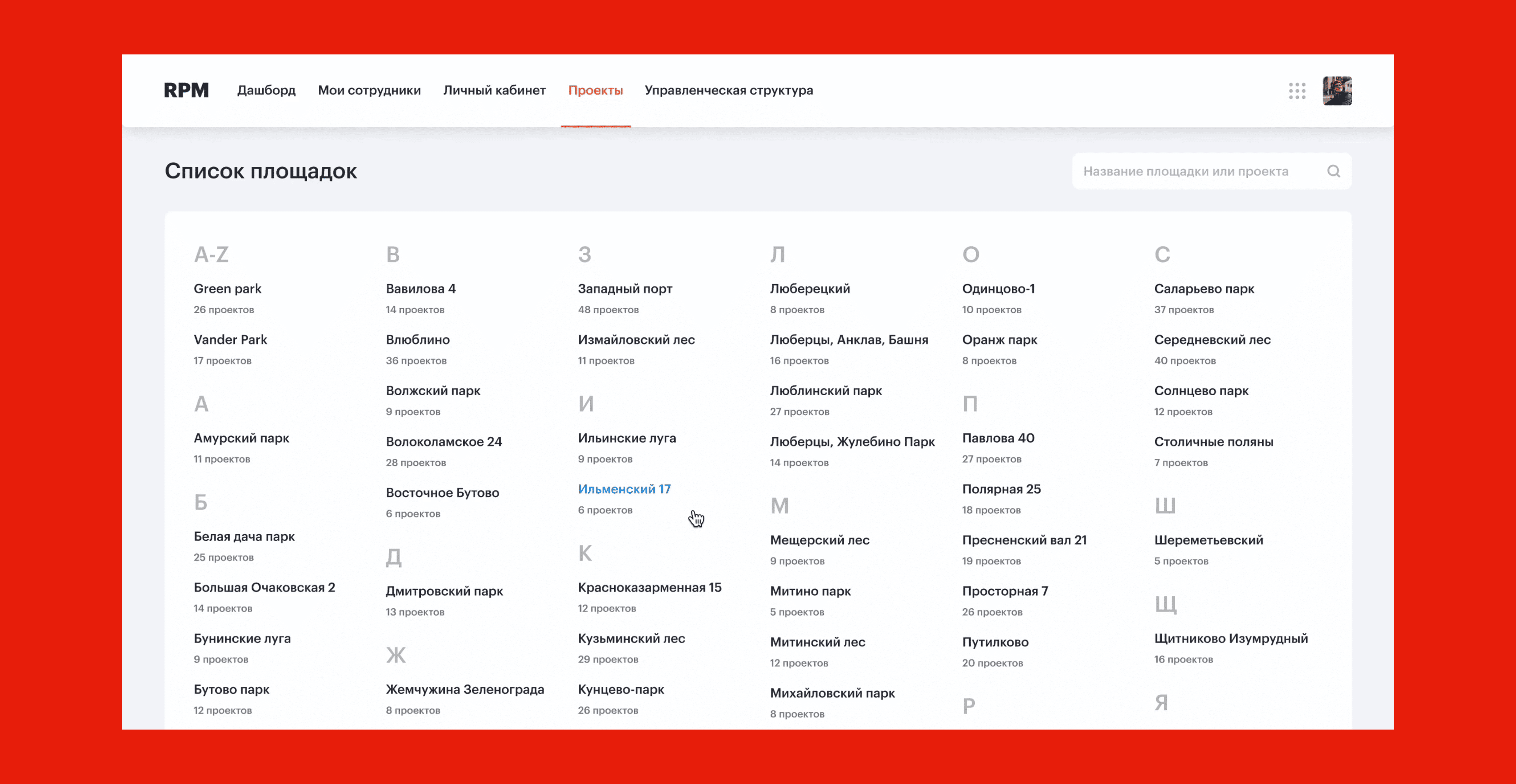Open the Дашборд menu item
The height and width of the screenshot is (784, 1516).
click(x=266, y=90)
